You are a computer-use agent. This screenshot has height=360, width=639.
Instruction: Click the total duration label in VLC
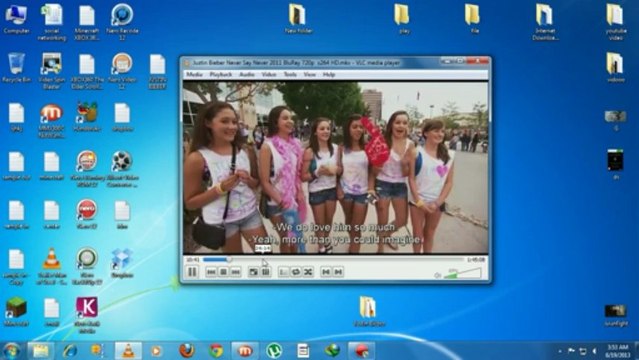click(476, 260)
